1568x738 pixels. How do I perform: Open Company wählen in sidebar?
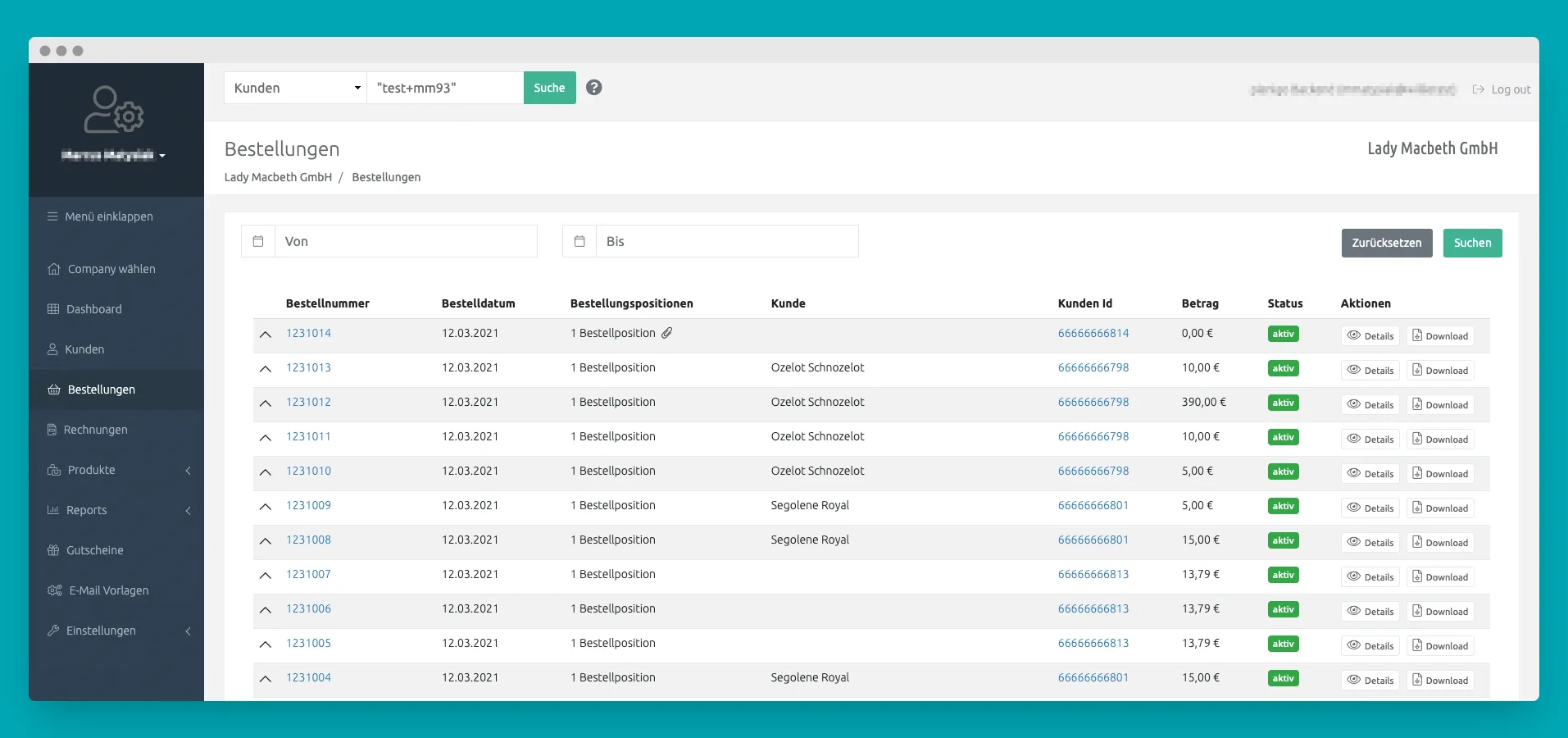click(x=102, y=269)
